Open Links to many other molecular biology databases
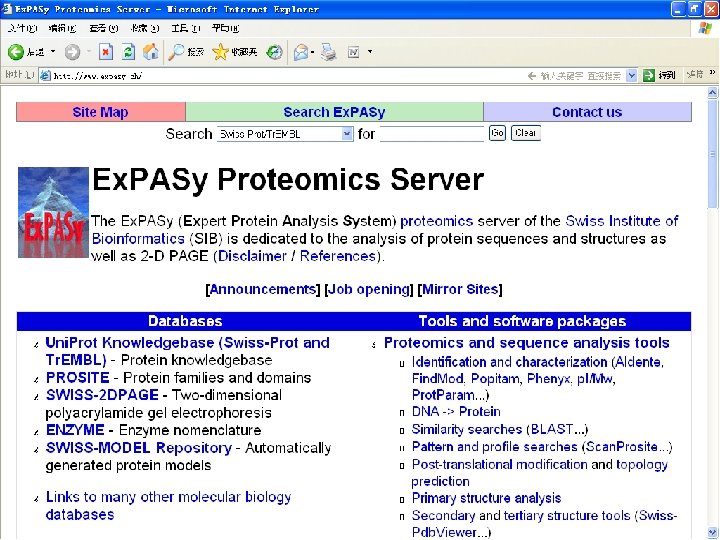This screenshot has width=720, height=540. click(168, 506)
